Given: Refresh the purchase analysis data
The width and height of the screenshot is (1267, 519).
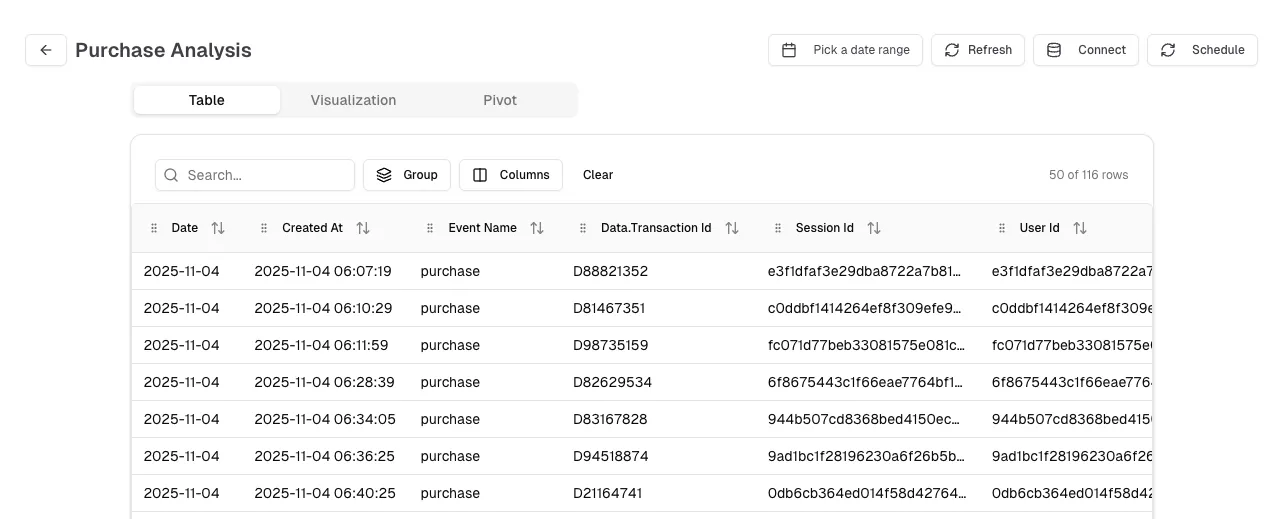Looking at the screenshot, I should (x=978, y=50).
